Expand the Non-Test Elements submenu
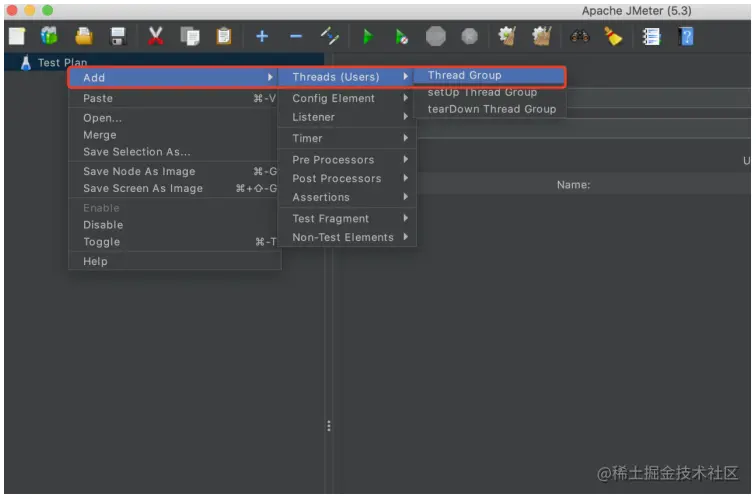756x499 pixels. [347, 237]
